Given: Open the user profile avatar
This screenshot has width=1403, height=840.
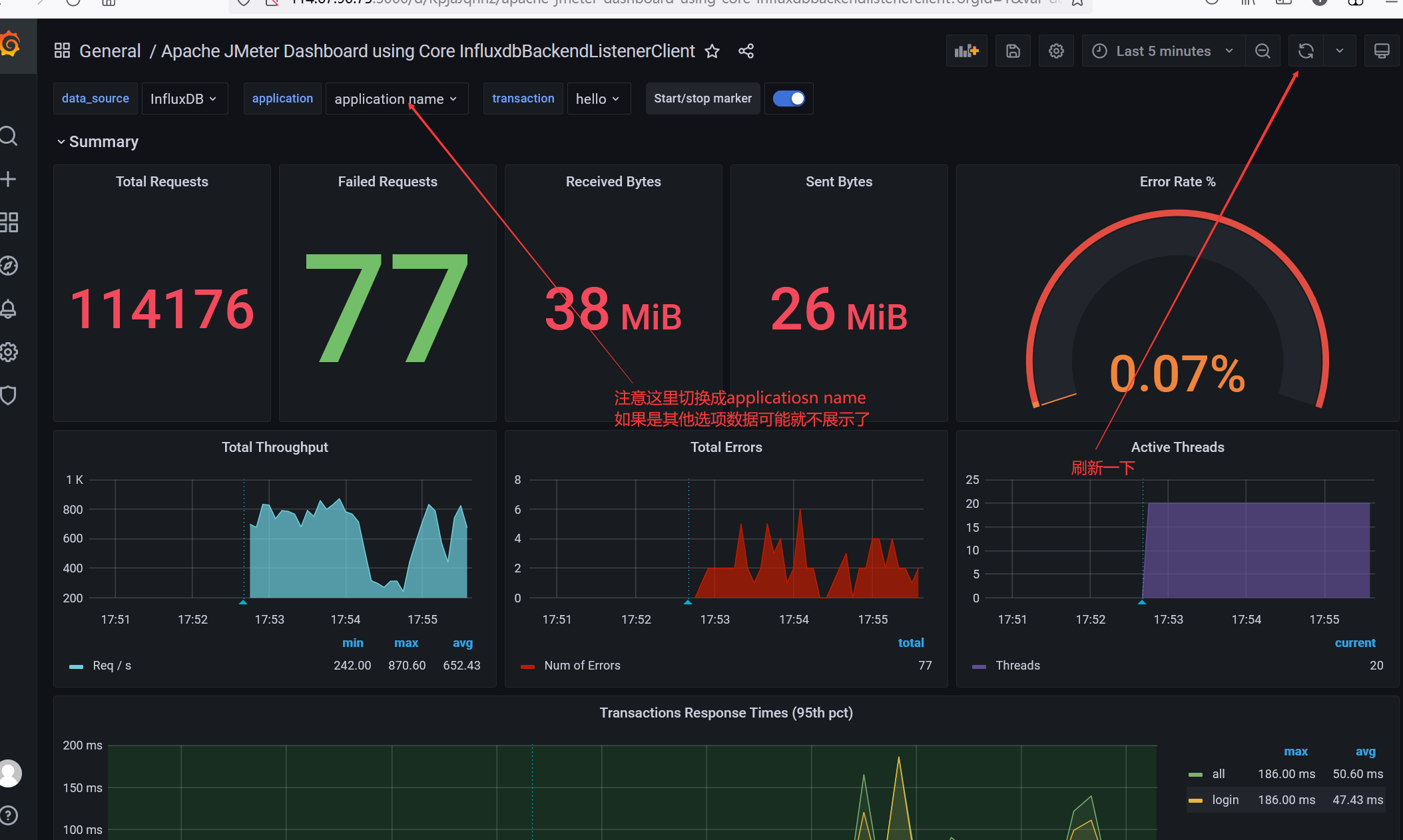Looking at the screenshot, I should point(9,773).
